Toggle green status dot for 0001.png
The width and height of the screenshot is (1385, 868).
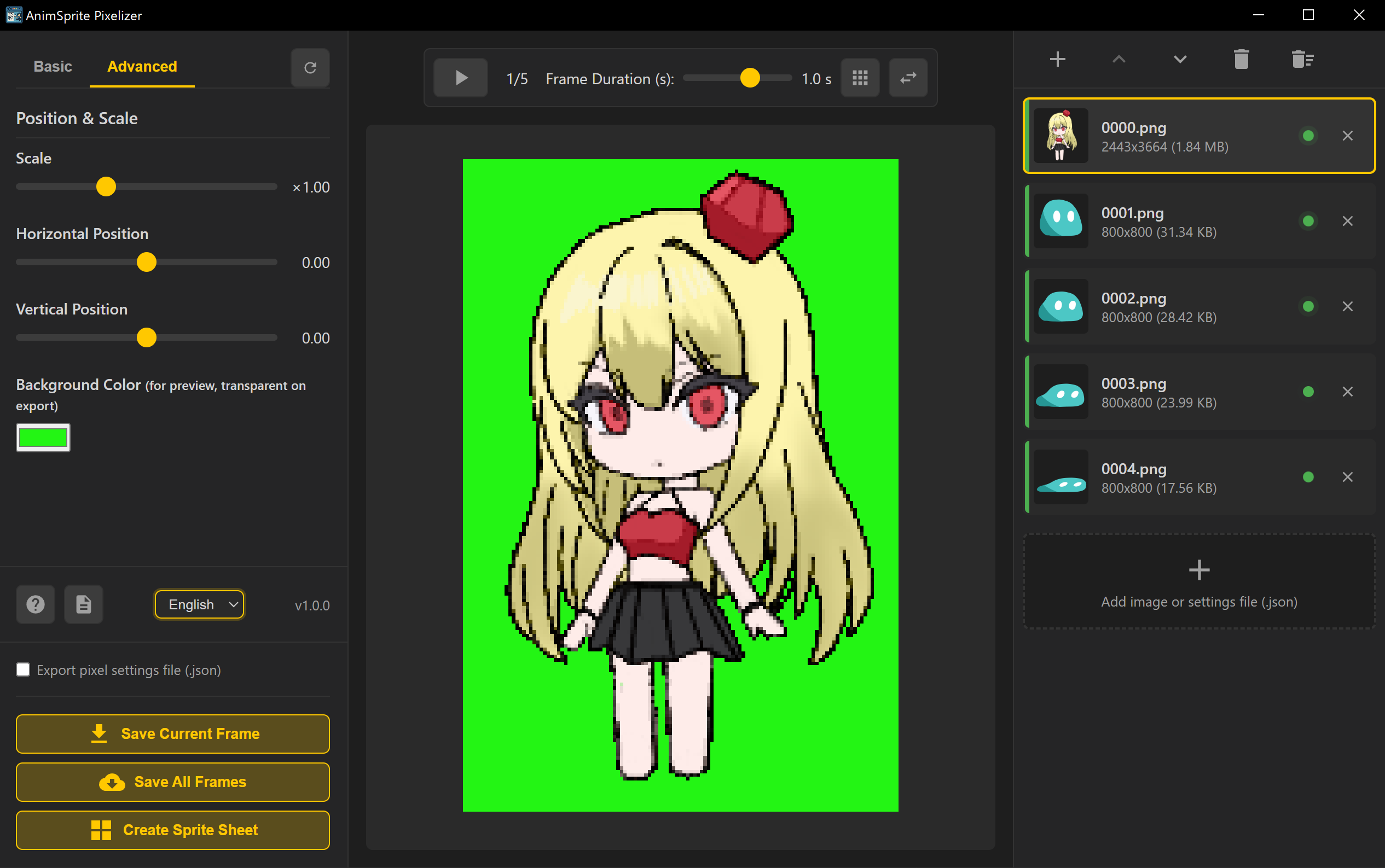tap(1308, 221)
